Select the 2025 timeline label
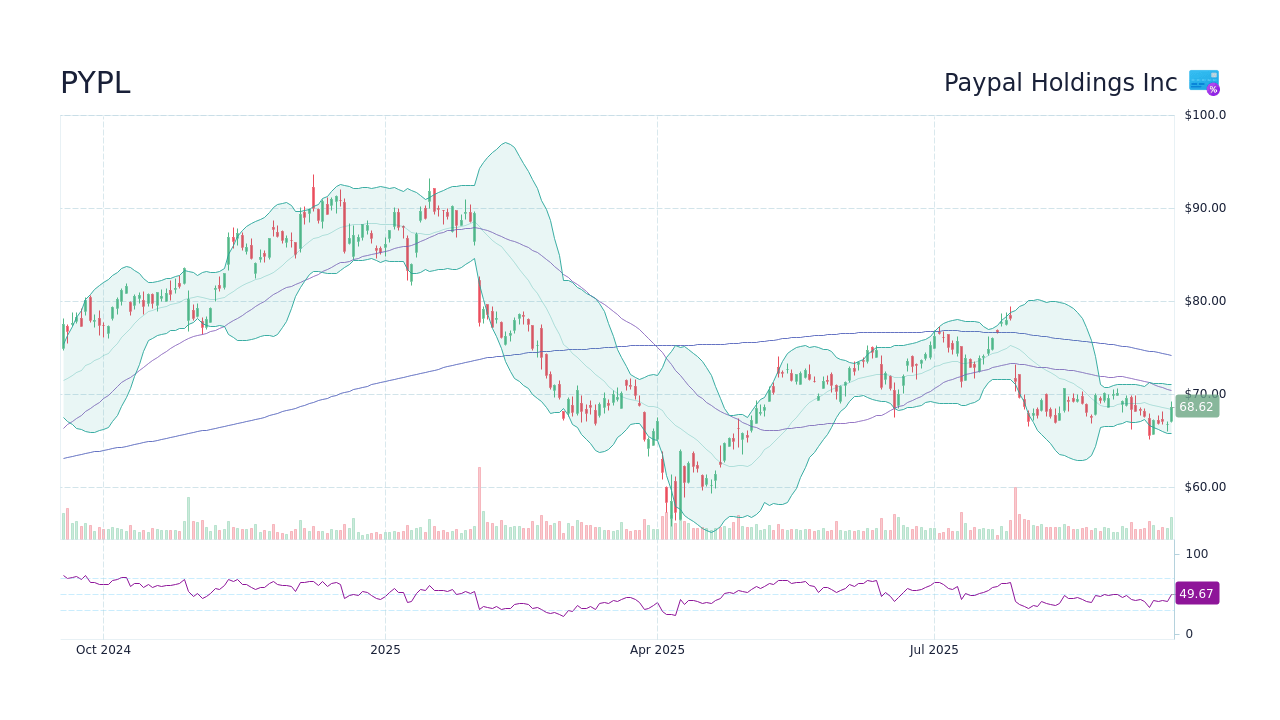The image size is (1280, 720). (x=385, y=650)
